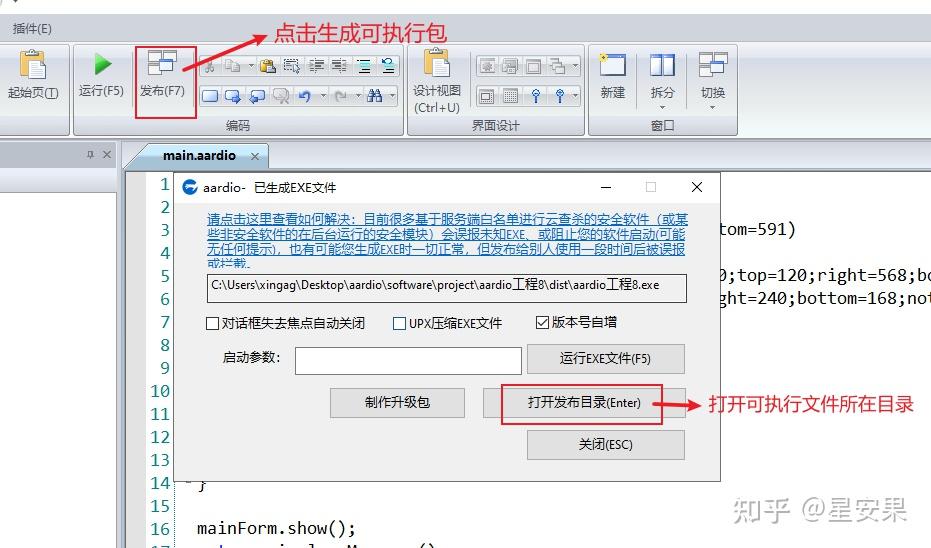Click the uncomment lines icon with arrow
Screen dimensions: 931x548
(x=388, y=66)
